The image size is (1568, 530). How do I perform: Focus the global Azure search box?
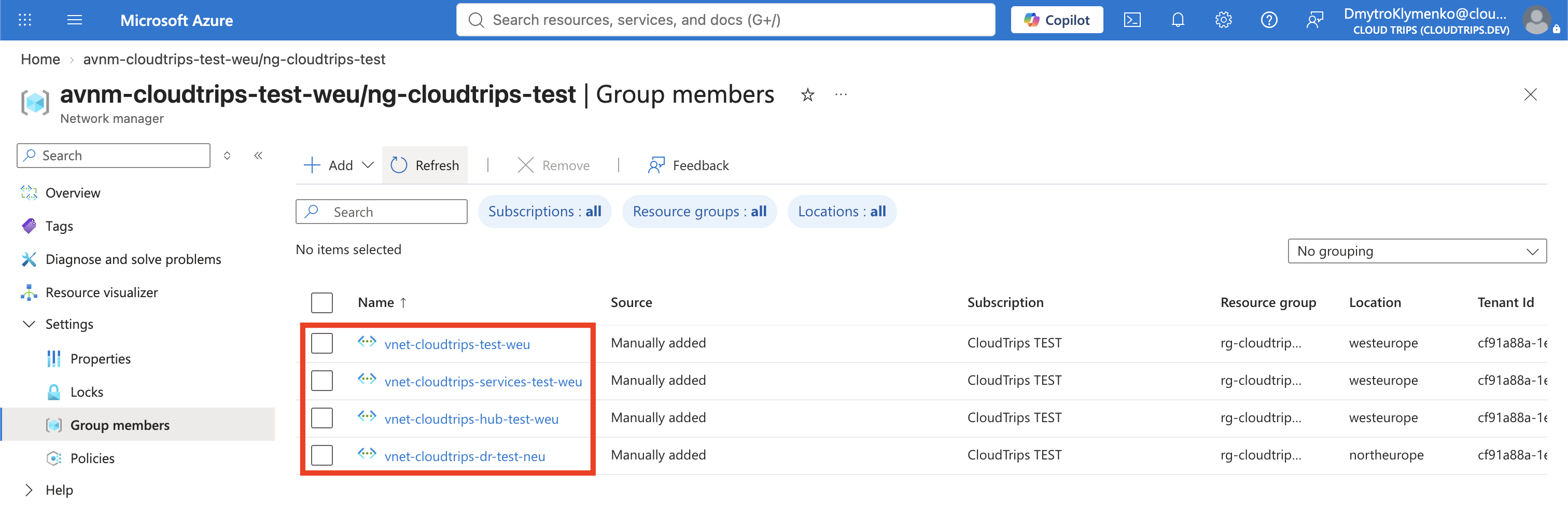coord(725,20)
